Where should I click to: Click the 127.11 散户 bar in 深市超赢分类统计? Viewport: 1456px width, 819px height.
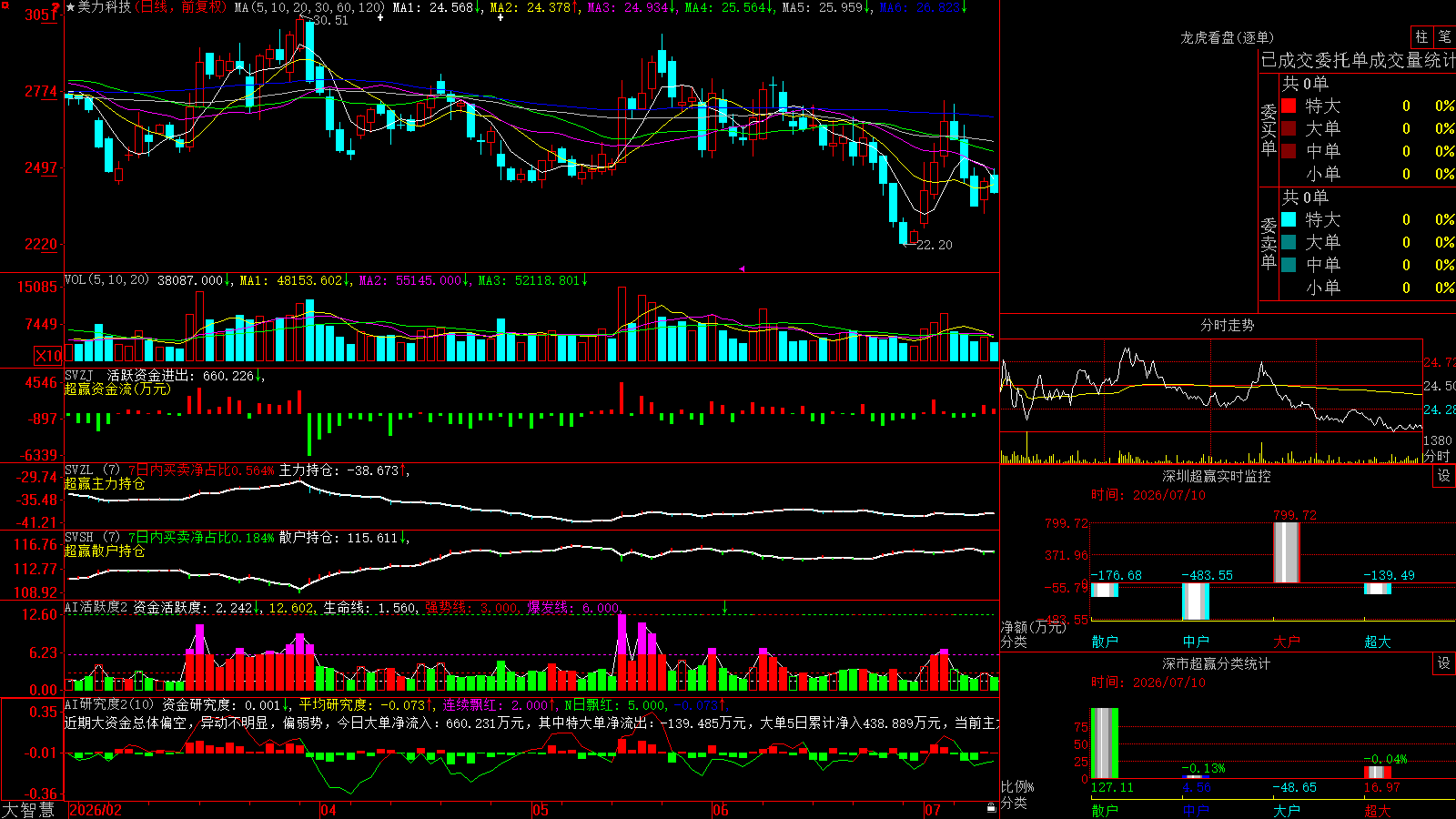pos(1105,743)
